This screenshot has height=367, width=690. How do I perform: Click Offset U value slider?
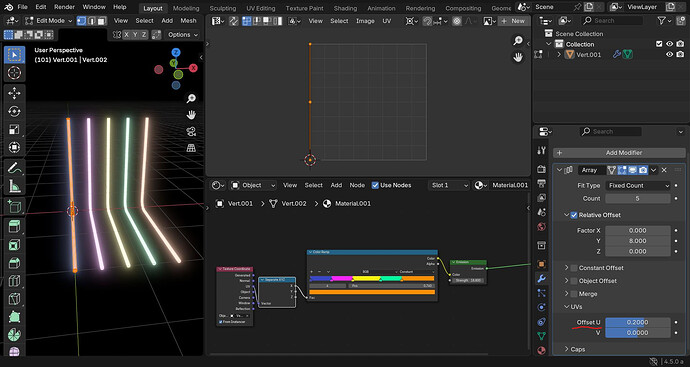[638, 322]
